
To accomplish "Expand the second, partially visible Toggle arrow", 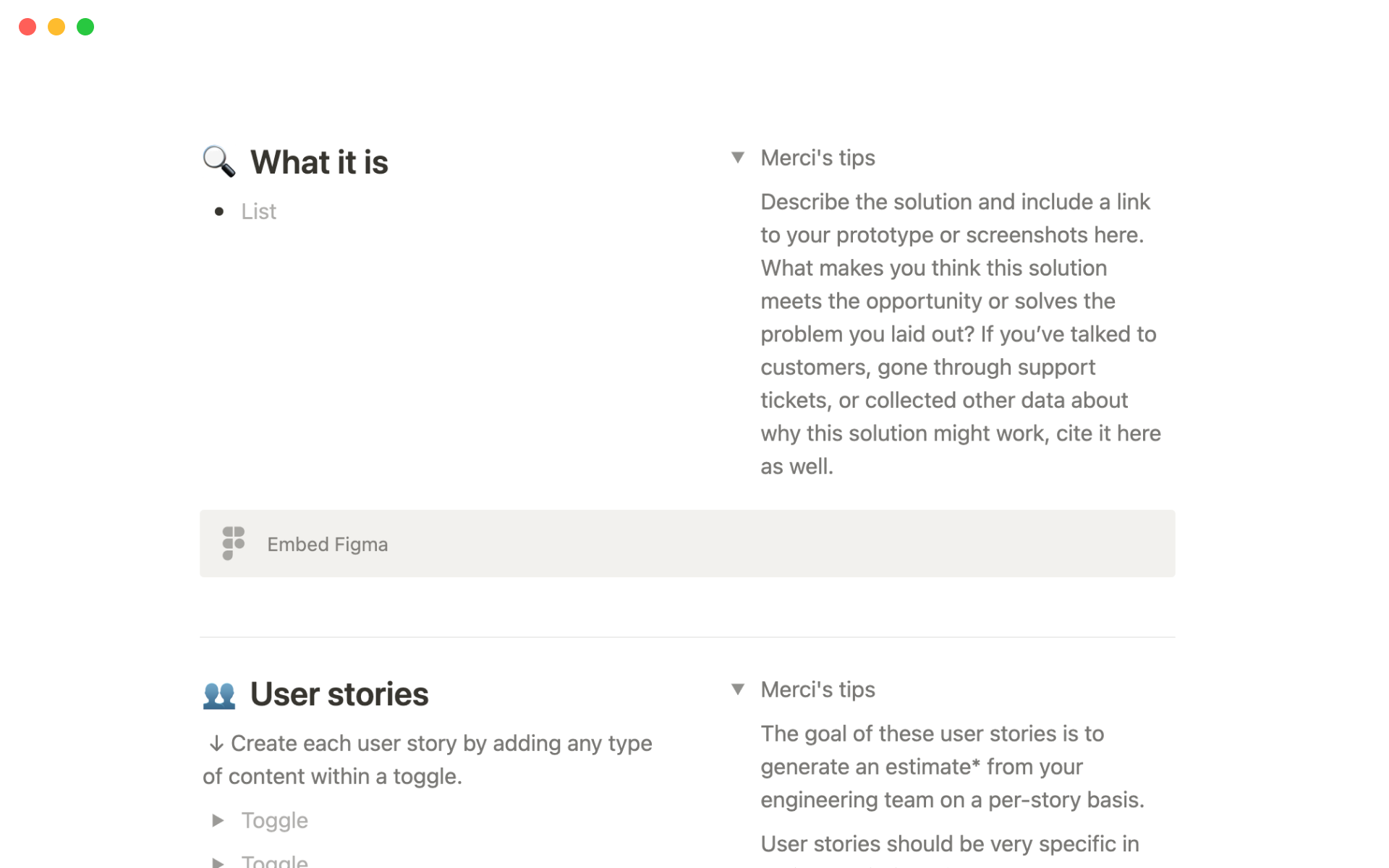I will [218, 861].
